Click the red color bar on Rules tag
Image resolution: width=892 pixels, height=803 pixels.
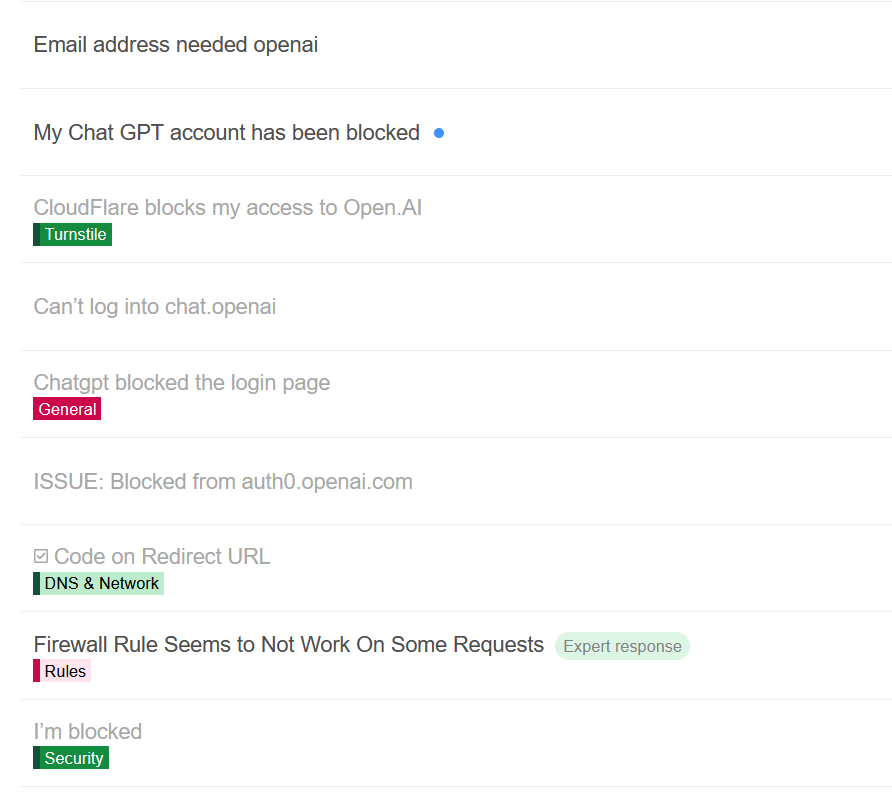click(x=36, y=671)
